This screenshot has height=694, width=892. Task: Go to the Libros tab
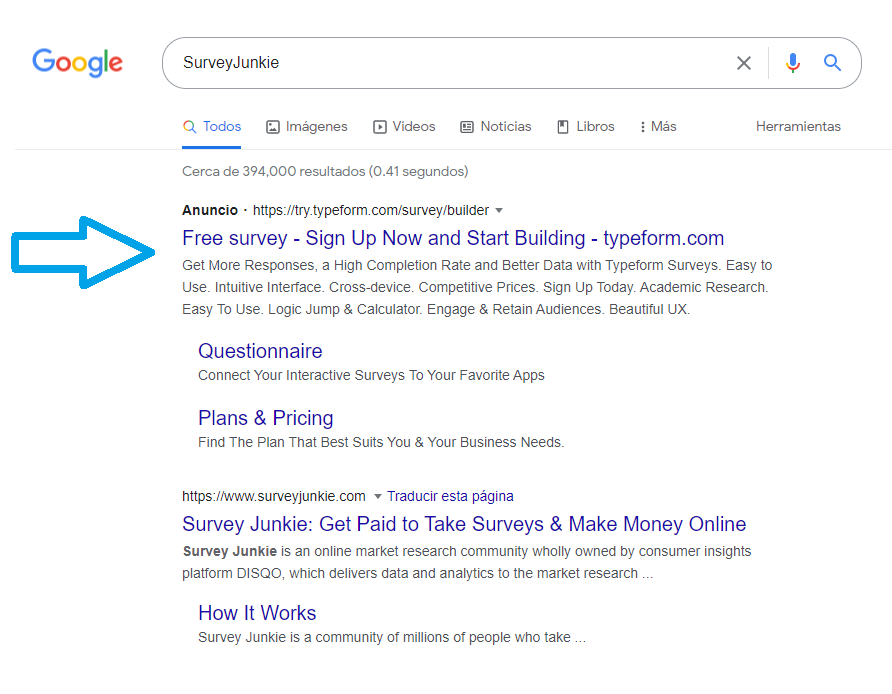(x=586, y=126)
